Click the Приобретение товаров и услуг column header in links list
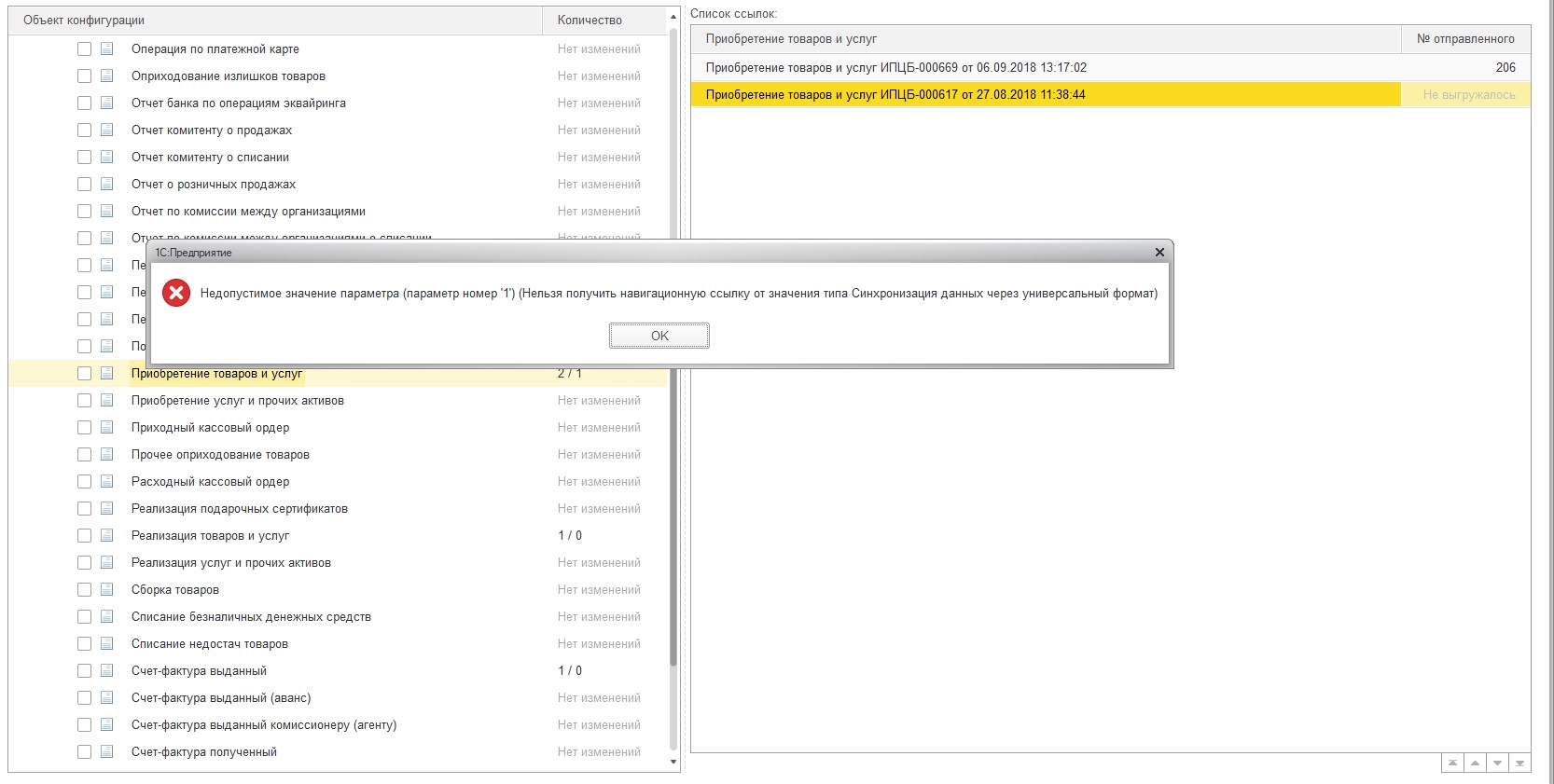This screenshot has height=784, width=1554. pyautogui.click(x=1046, y=38)
